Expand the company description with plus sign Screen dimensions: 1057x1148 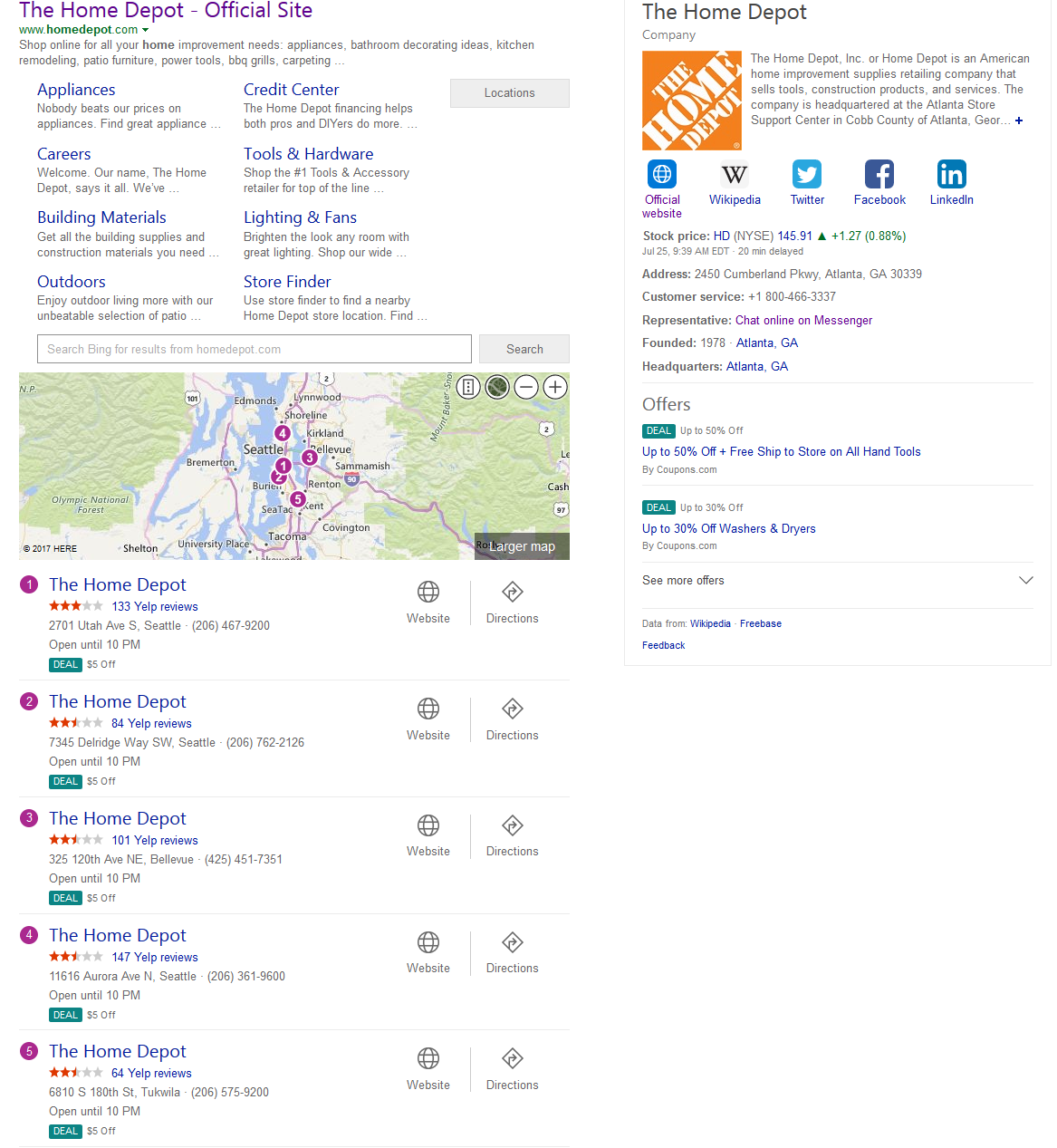click(1019, 121)
